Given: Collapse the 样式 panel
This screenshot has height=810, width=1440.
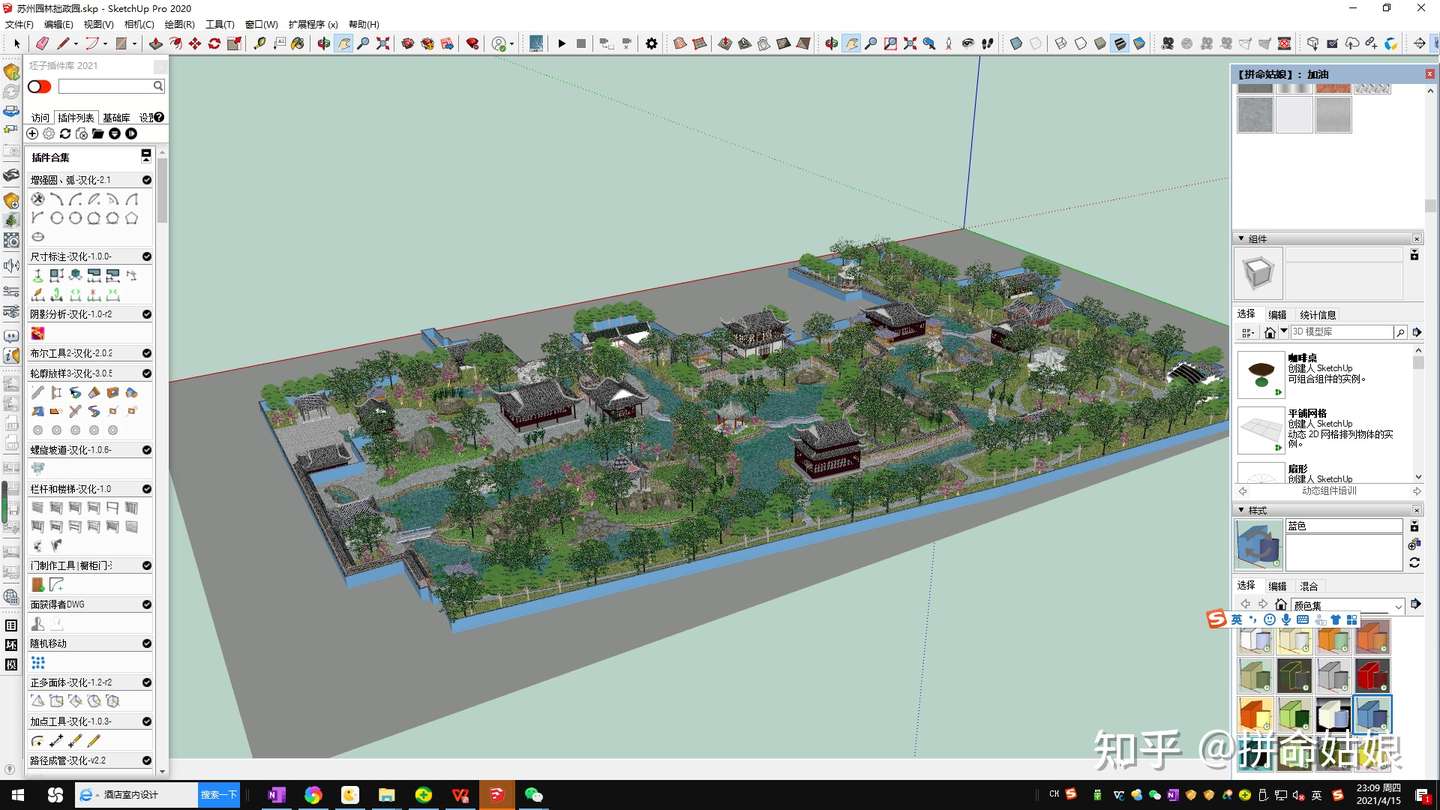Looking at the screenshot, I should (1241, 510).
